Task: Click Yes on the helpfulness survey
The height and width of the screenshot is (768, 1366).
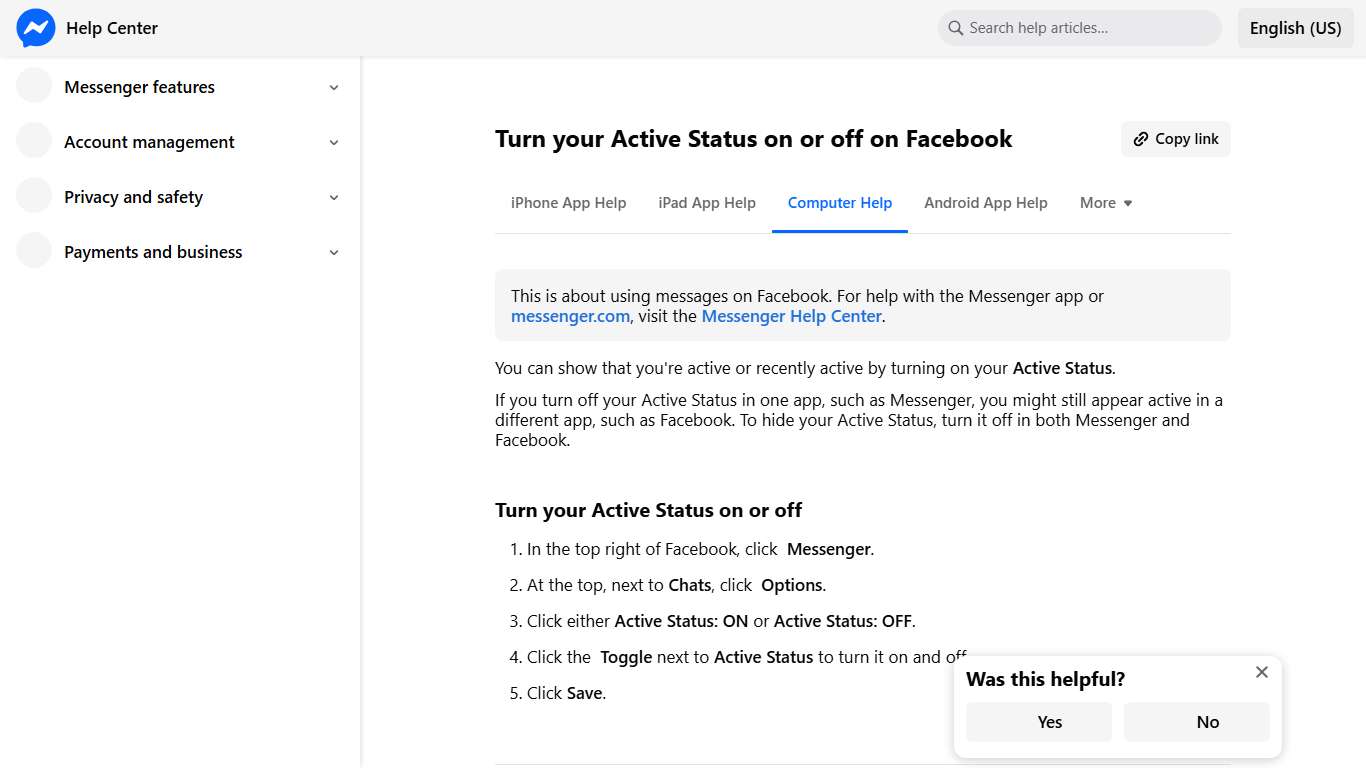Action: coord(1049,721)
